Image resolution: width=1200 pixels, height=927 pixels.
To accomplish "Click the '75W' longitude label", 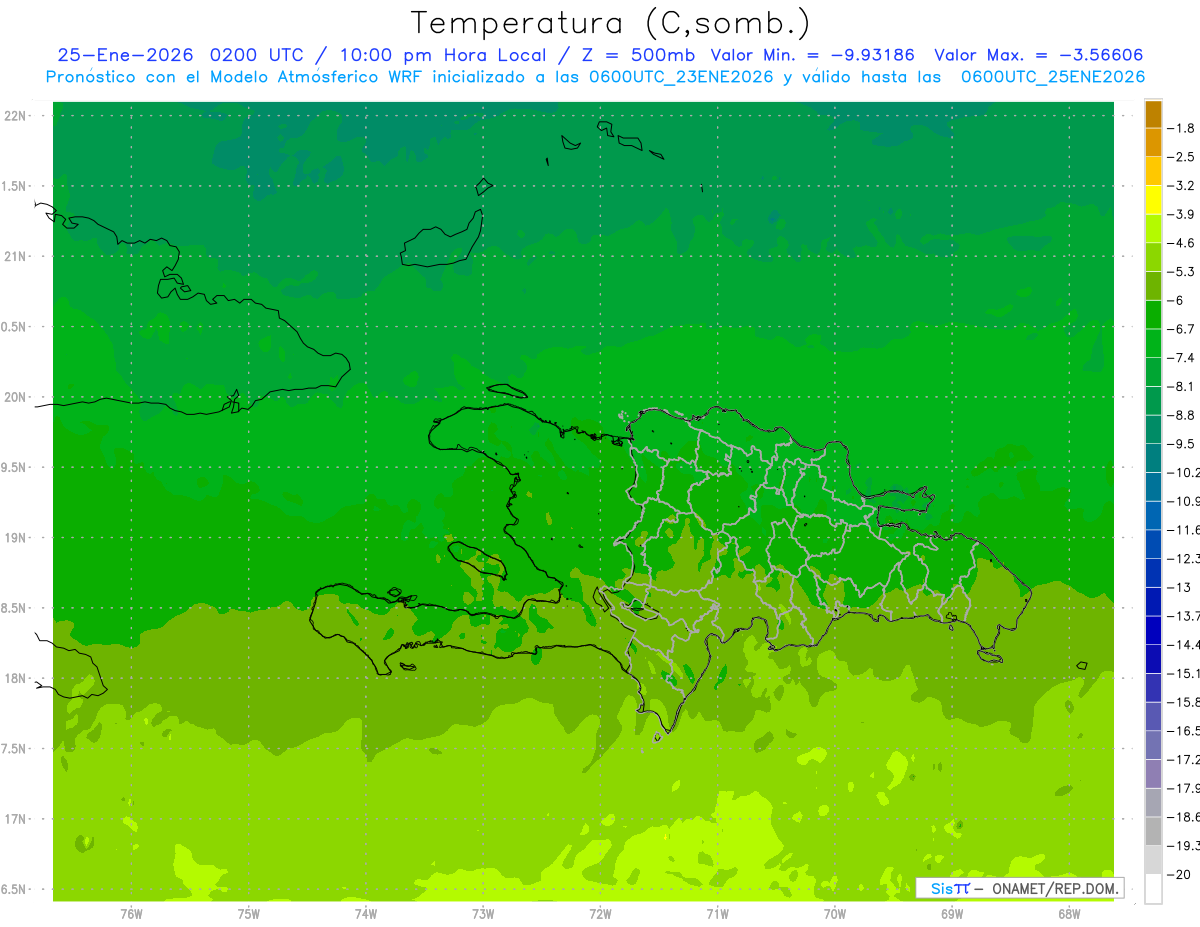I will point(249,914).
